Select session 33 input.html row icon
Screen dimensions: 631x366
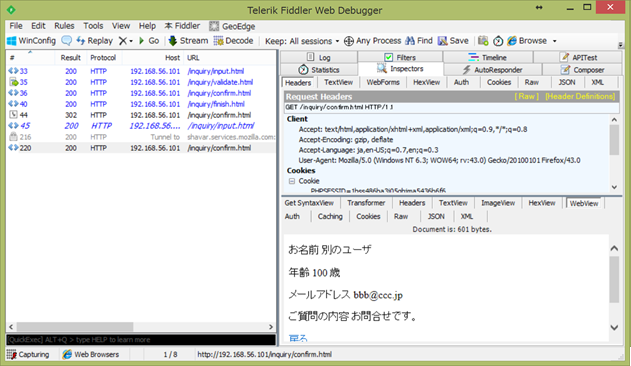13,71
